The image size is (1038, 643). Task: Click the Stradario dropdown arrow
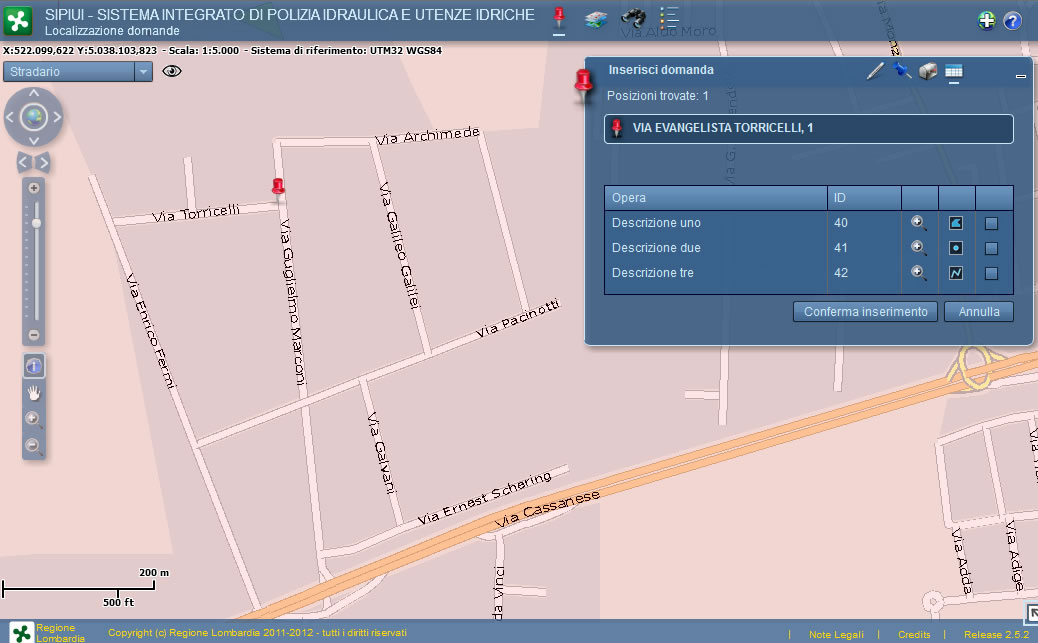(x=143, y=72)
